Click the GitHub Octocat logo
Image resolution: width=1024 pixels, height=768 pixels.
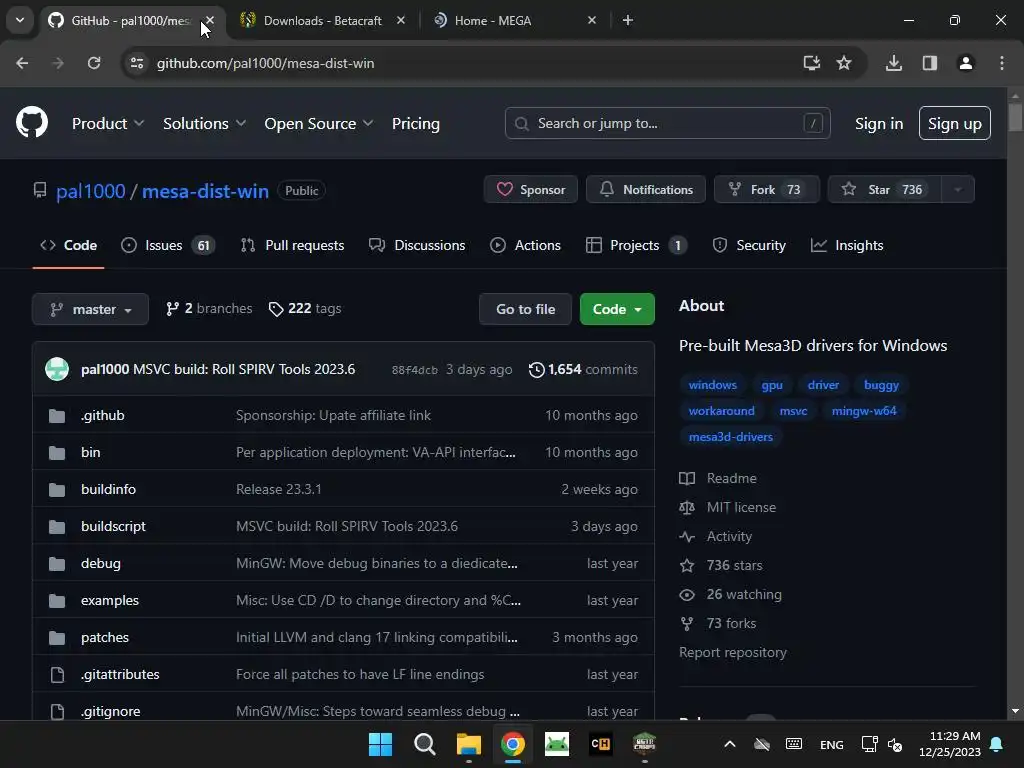point(32,122)
